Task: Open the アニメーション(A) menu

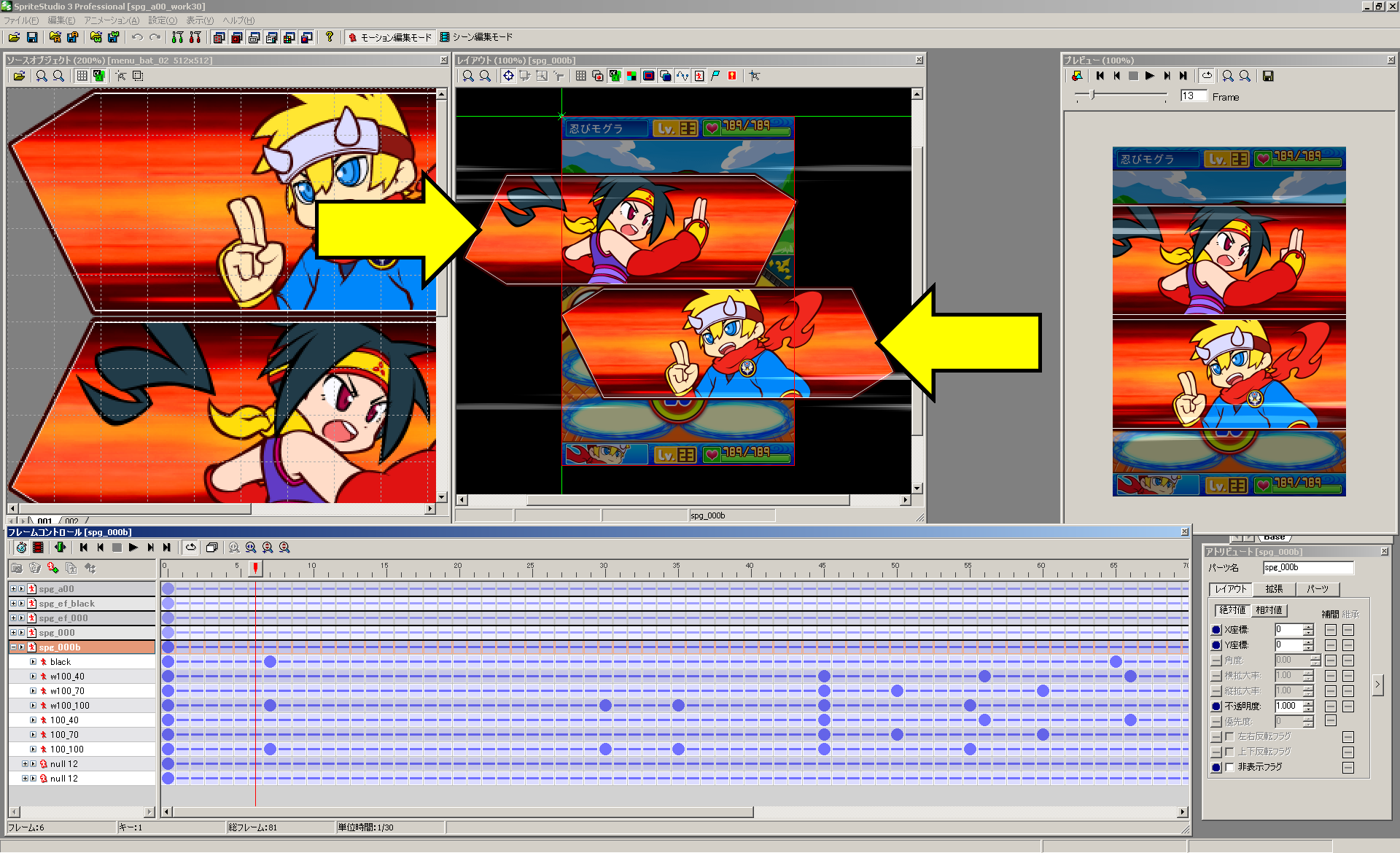Action: coord(111,20)
